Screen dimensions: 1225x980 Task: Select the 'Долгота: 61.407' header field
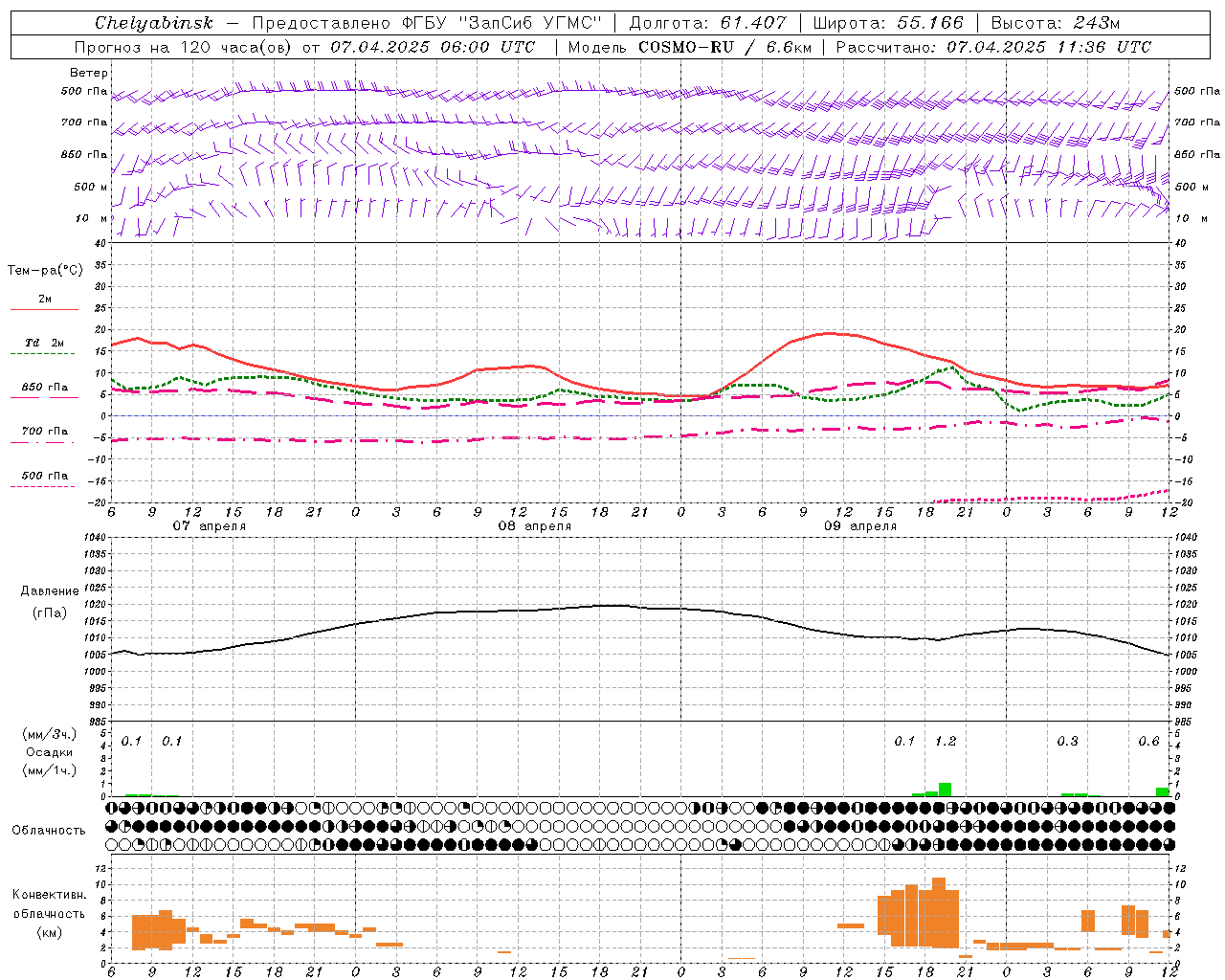(707, 23)
